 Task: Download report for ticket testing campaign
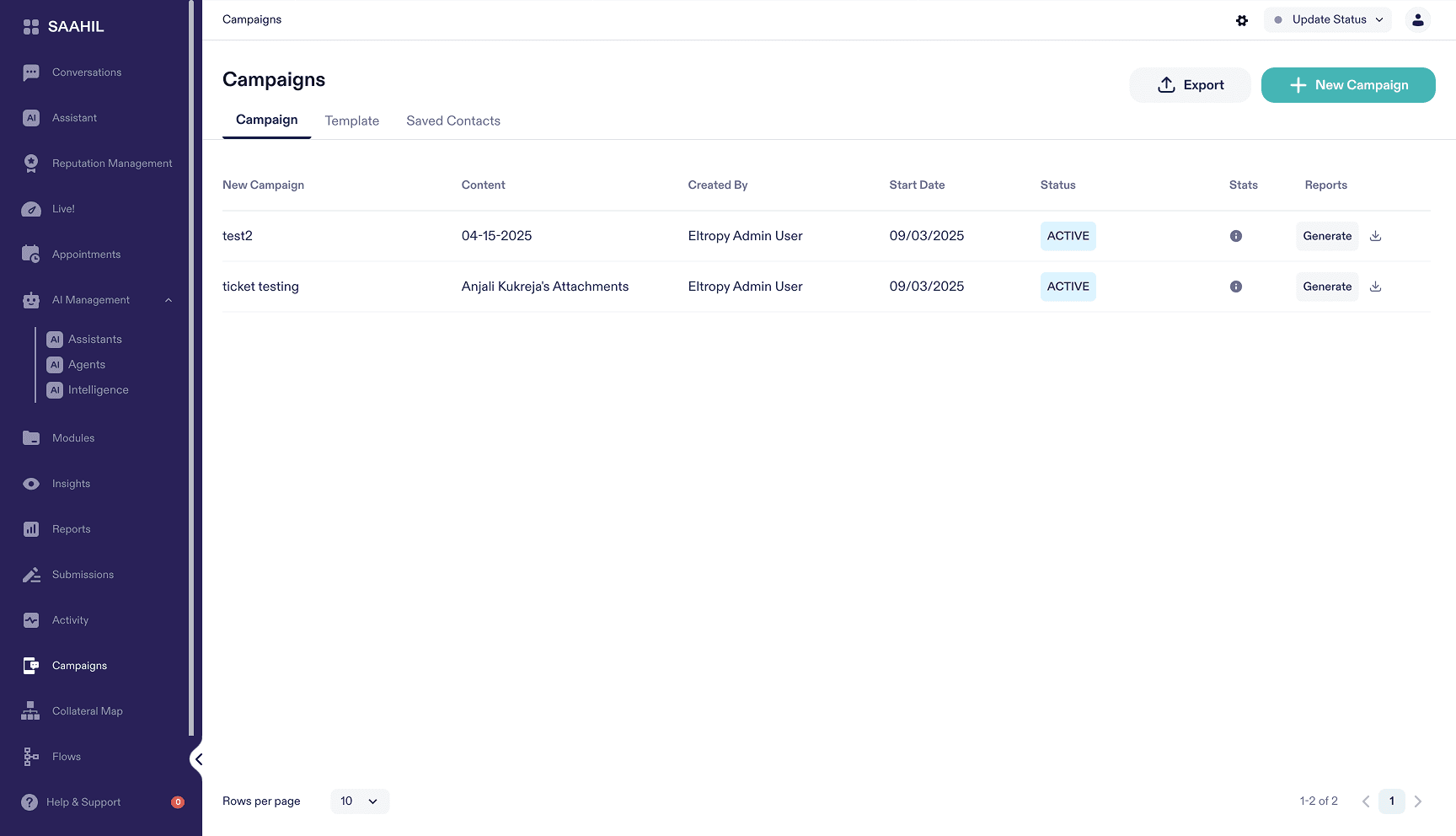[1376, 287]
